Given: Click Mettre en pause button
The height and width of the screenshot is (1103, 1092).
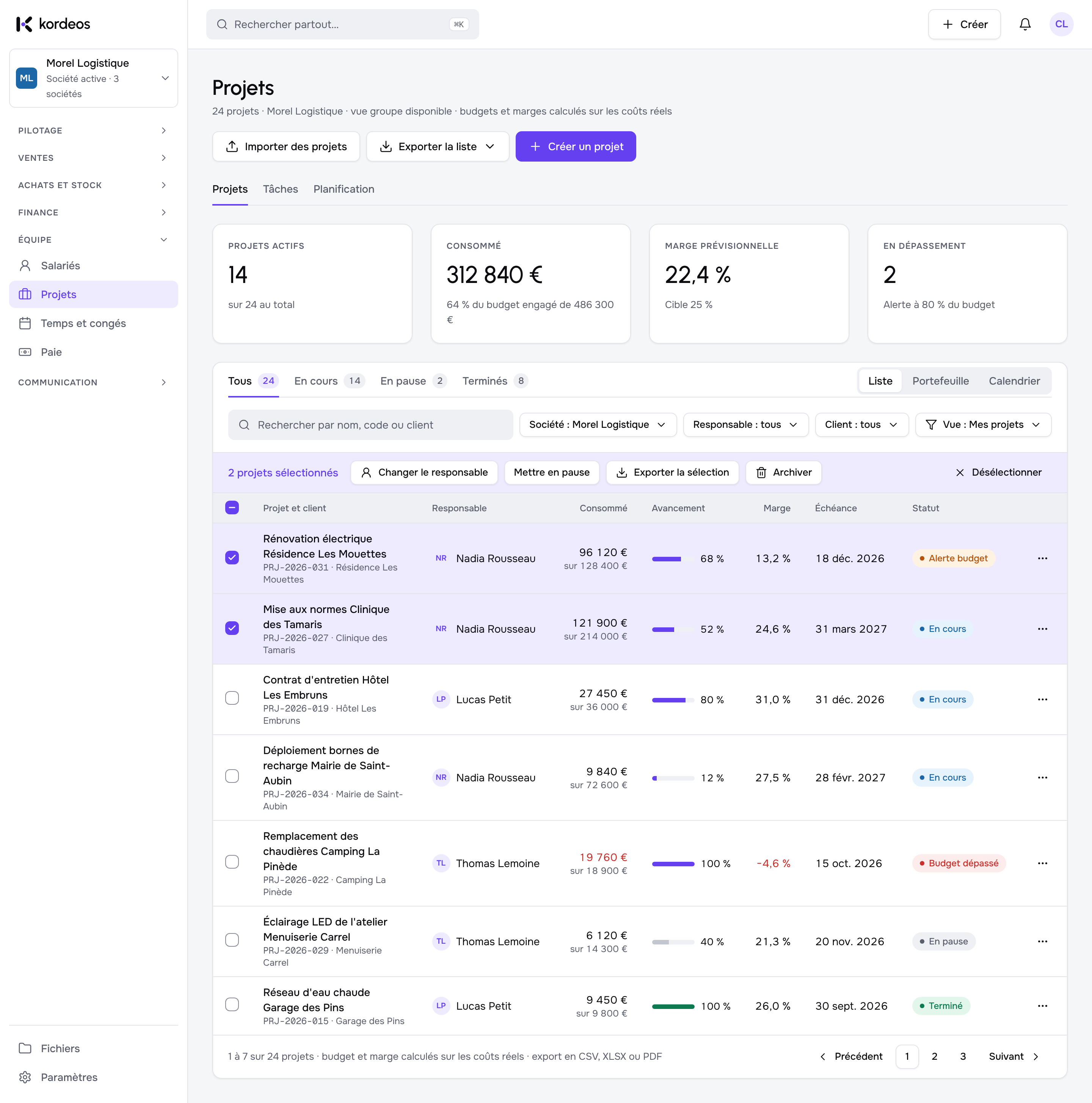Looking at the screenshot, I should pyautogui.click(x=551, y=472).
